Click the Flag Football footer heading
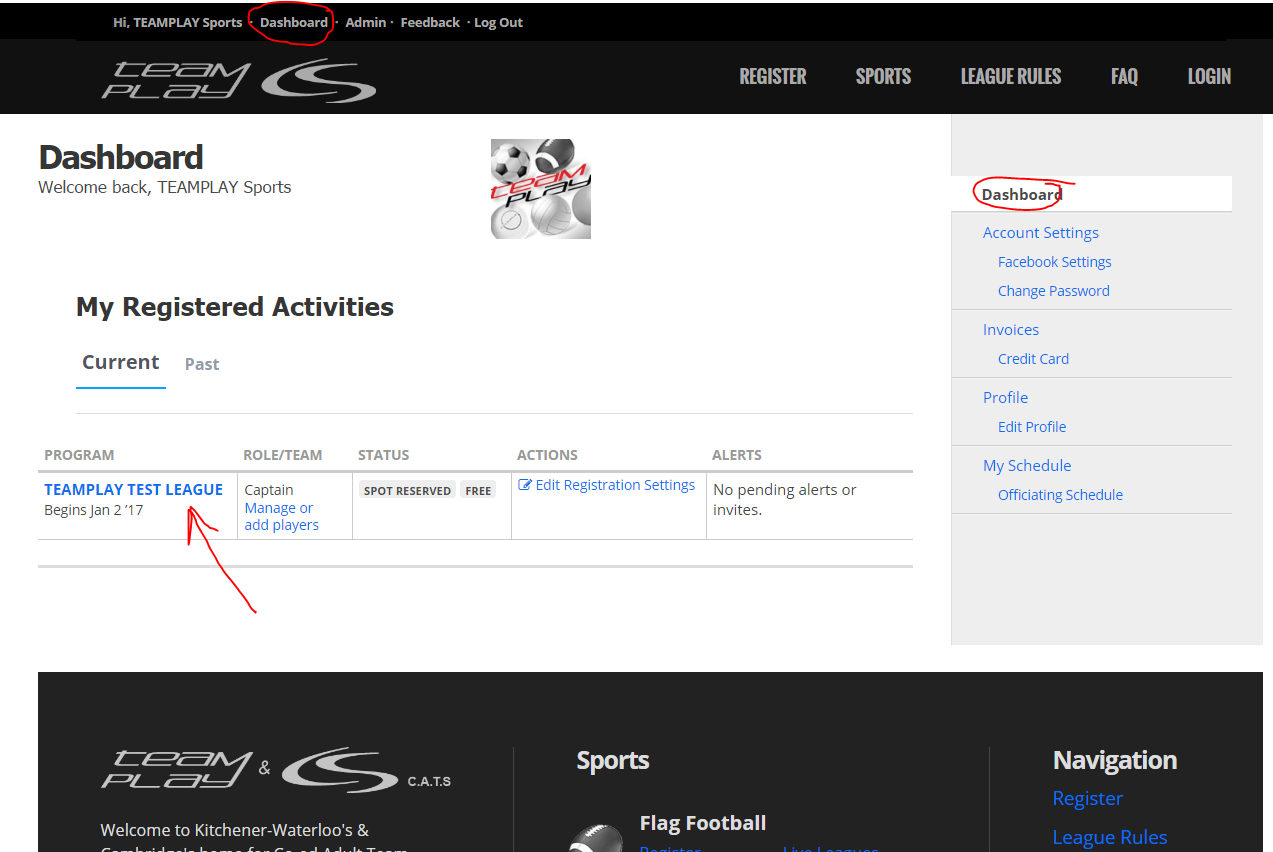The width and height of the screenshot is (1273, 852). 703,823
